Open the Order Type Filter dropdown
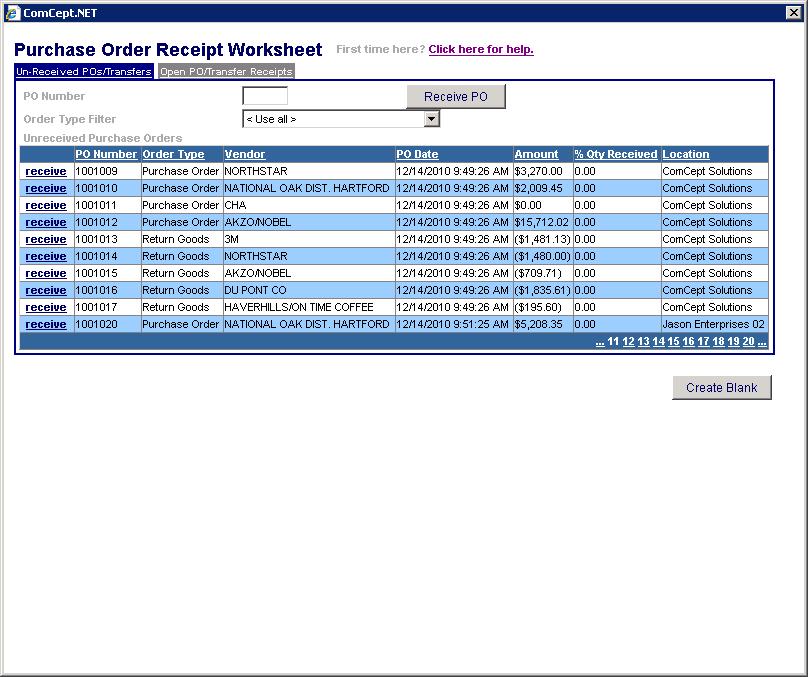Screen dimensions: 808x677 [x=431, y=119]
